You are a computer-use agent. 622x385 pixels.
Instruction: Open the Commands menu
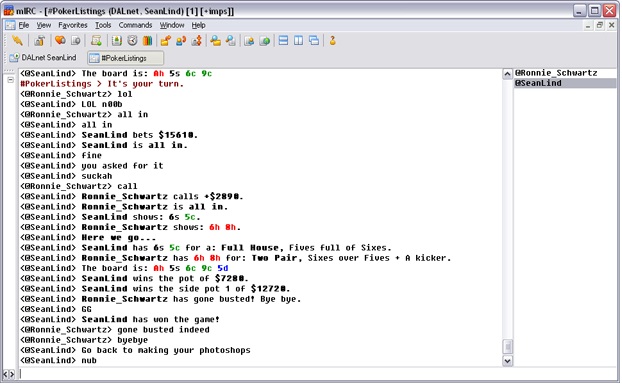click(x=135, y=25)
